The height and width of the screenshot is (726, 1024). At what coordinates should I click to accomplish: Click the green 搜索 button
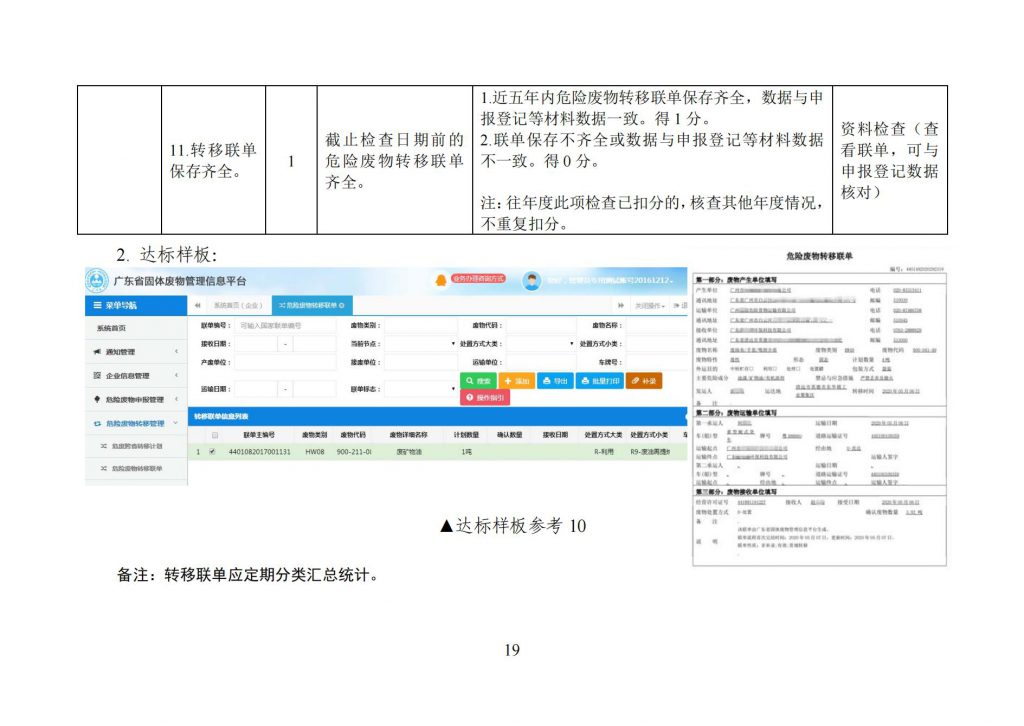(478, 381)
